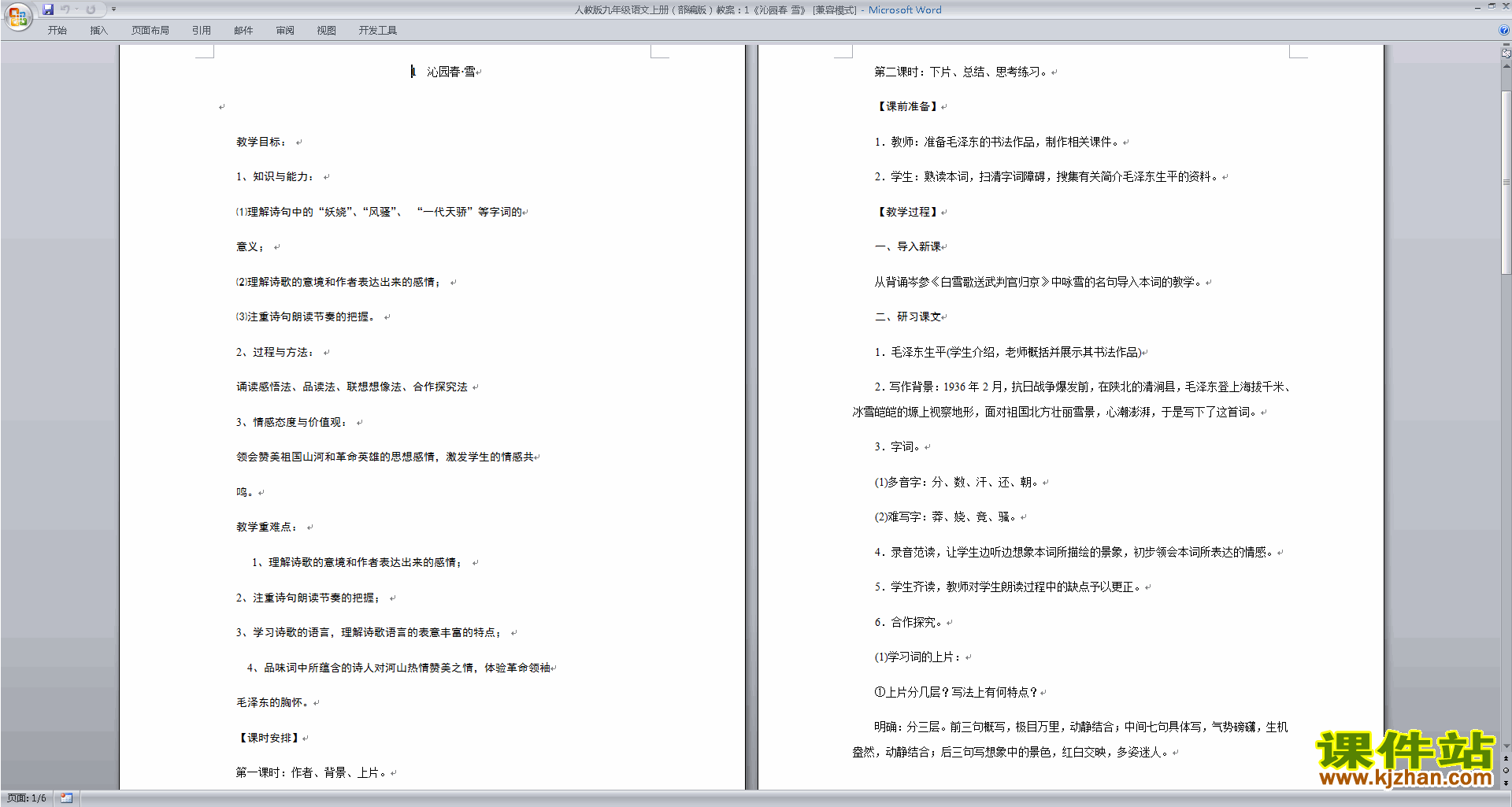Undo the last action
This screenshot has height=807, width=1512.
(65, 9)
